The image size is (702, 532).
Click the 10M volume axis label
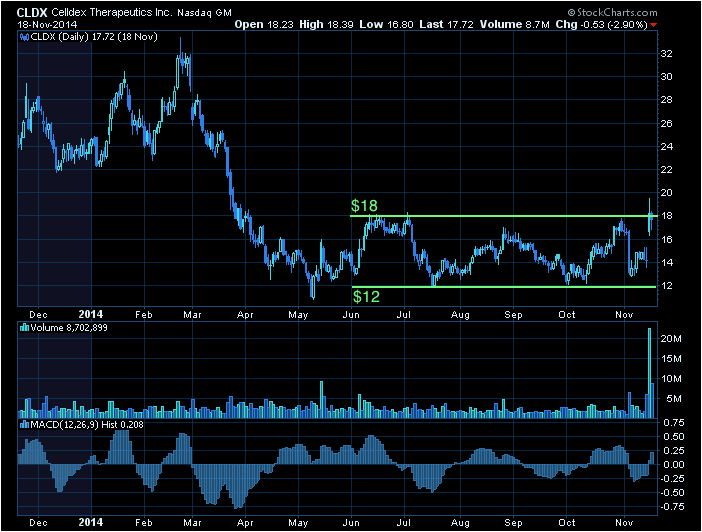671,379
